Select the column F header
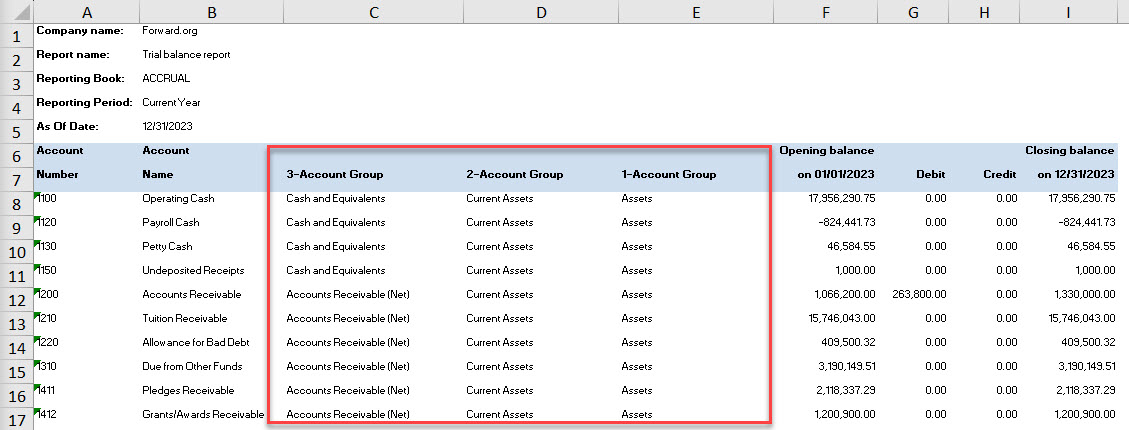This screenshot has width=1129, height=430. tap(824, 11)
